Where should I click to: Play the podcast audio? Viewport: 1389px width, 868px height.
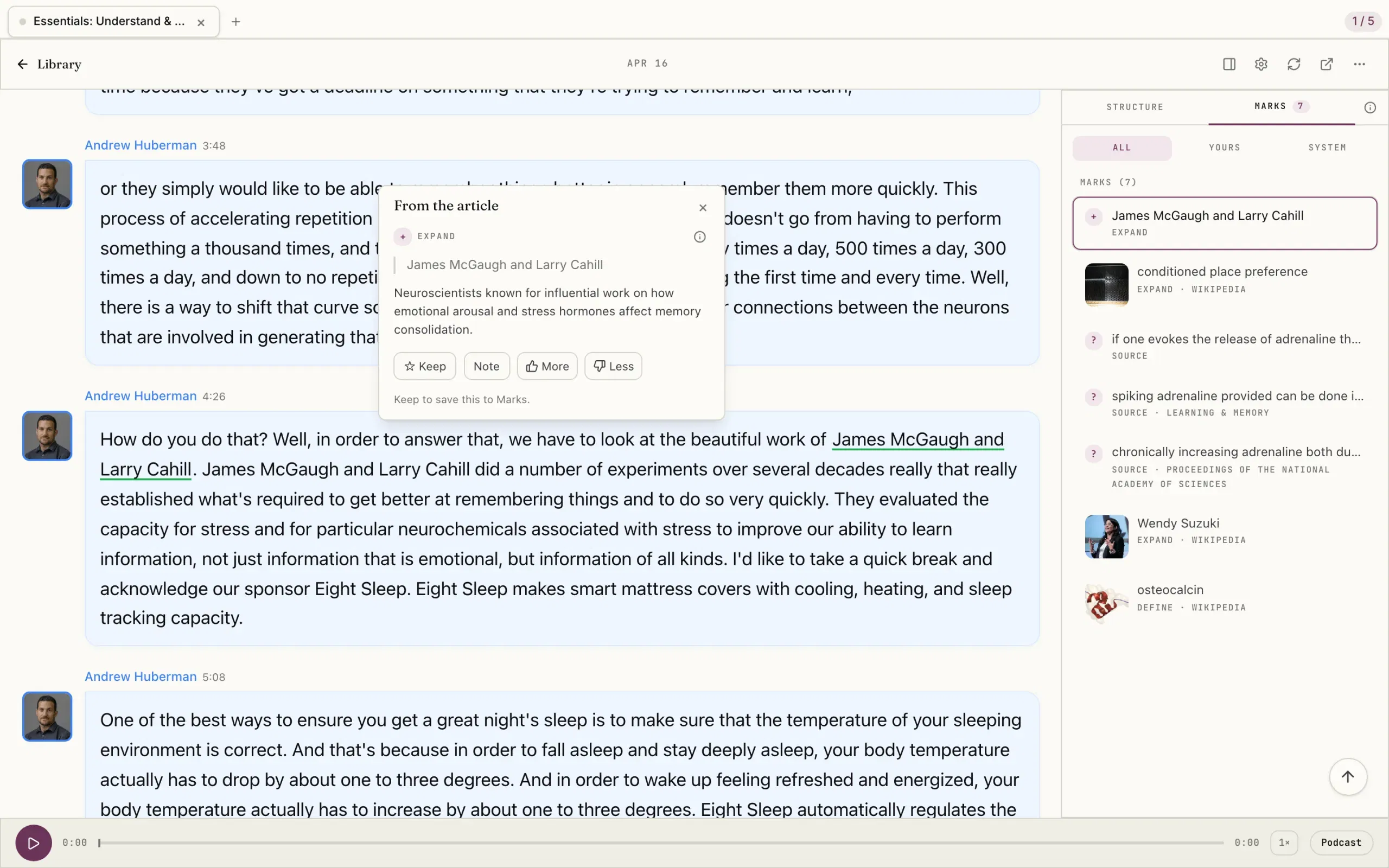33,843
